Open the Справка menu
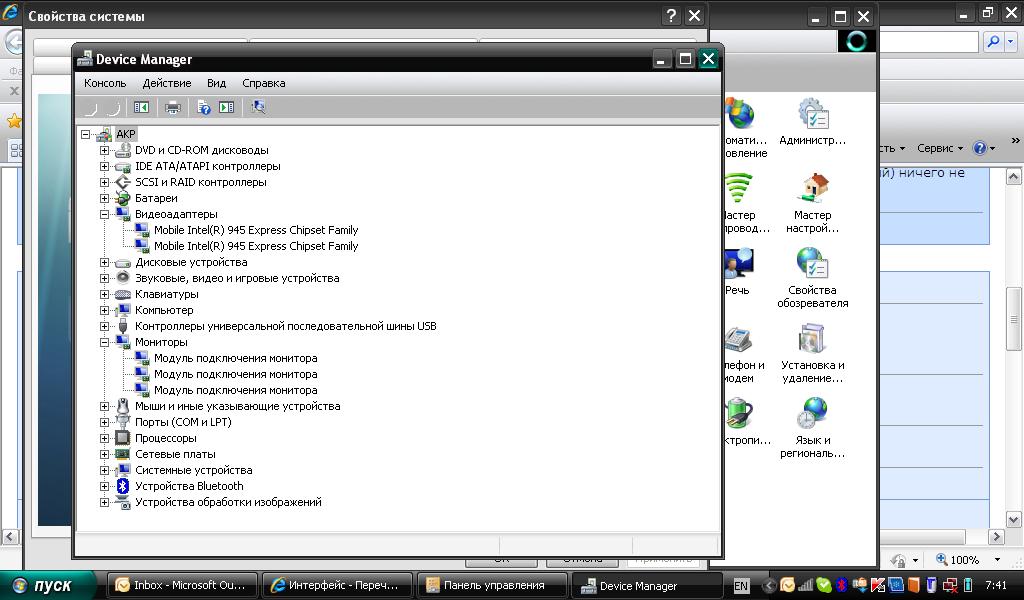Image resolution: width=1024 pixels, height=600 pixels. (x=263, y=83)
